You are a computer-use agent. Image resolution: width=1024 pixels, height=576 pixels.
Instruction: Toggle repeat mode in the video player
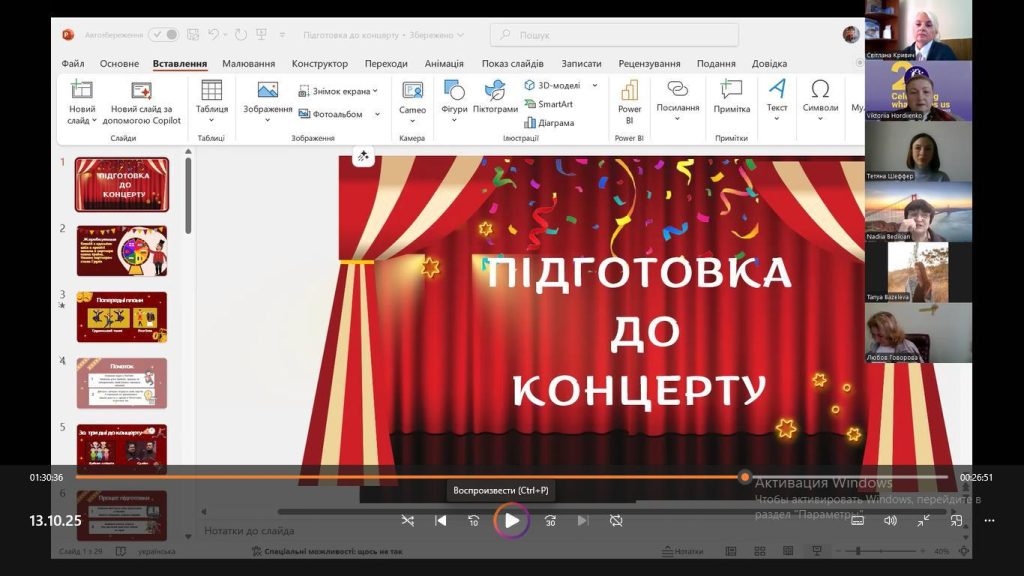point(616,520)
